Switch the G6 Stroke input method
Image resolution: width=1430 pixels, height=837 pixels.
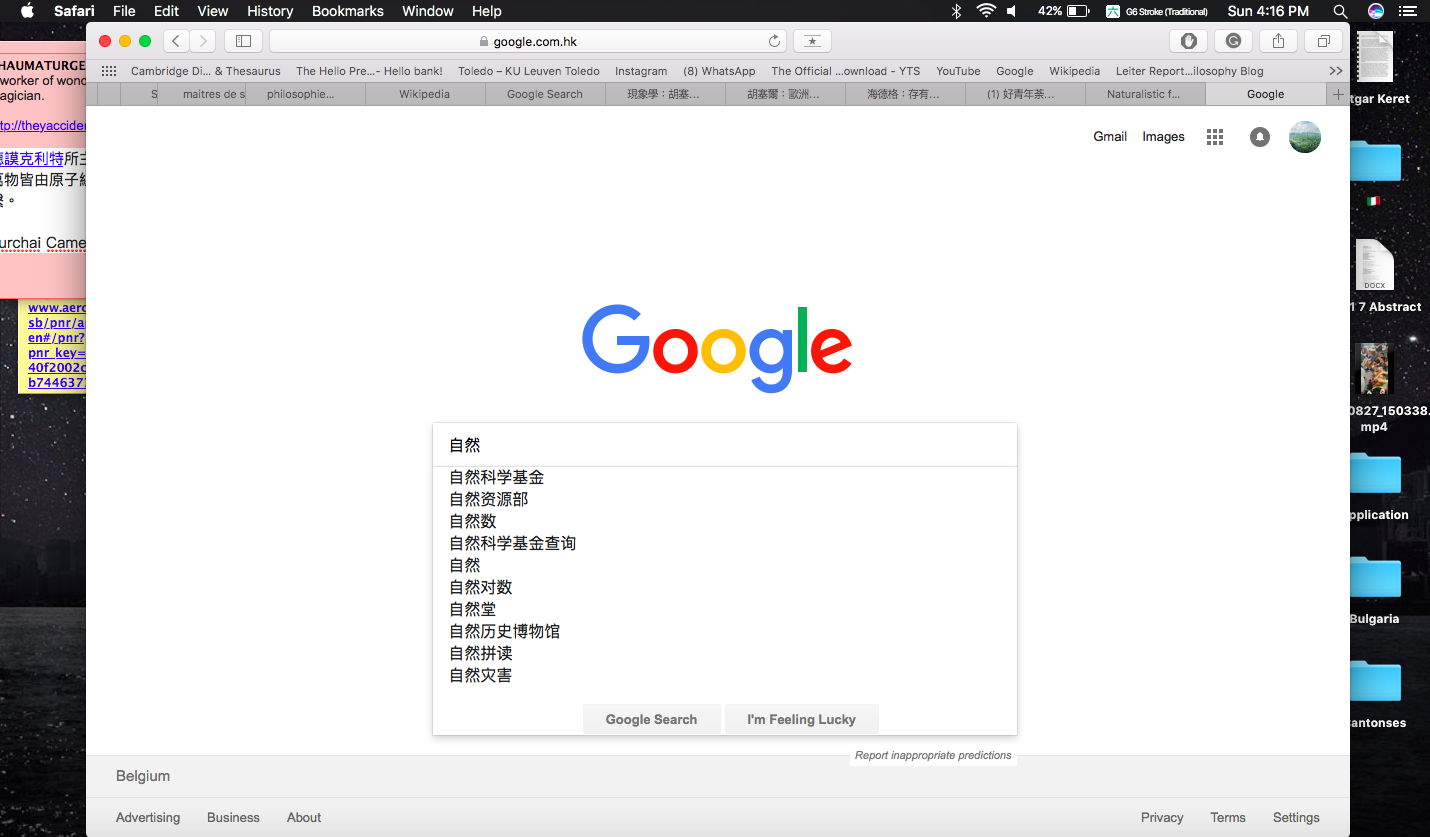(x=1156, y=11)
